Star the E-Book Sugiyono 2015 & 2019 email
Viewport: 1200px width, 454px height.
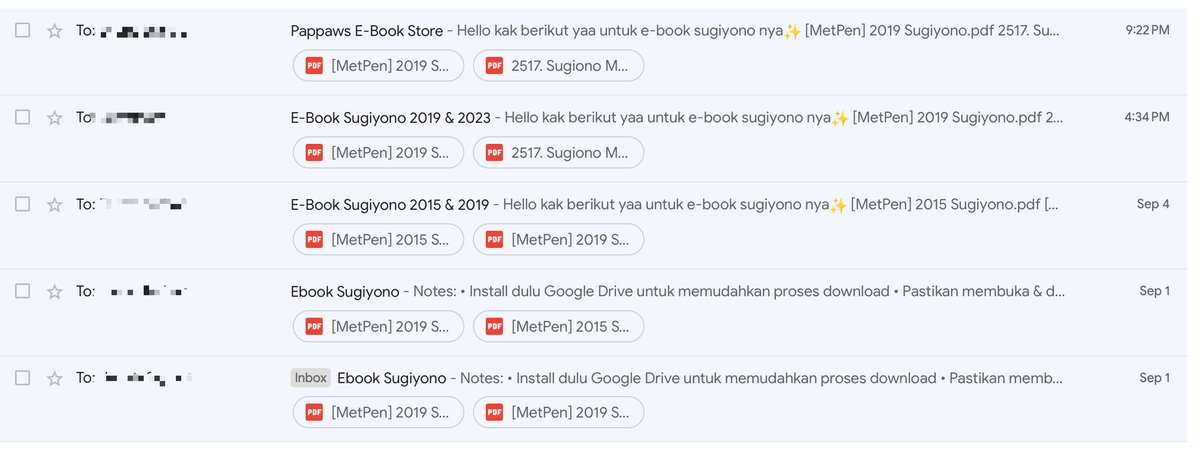tap(55, 204)
